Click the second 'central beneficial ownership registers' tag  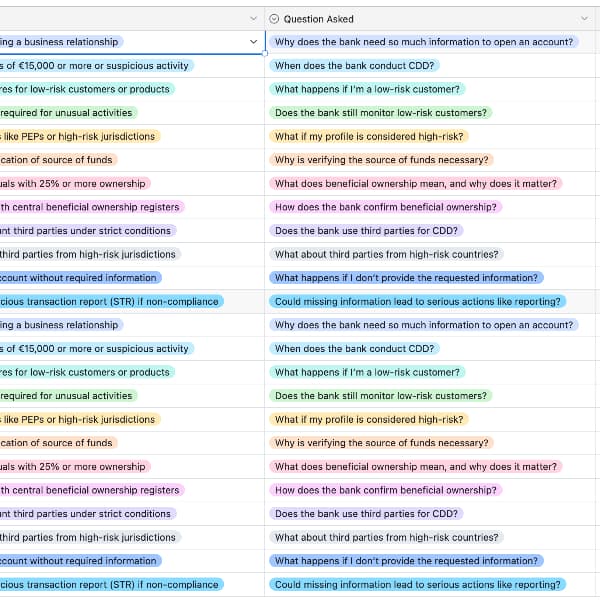coord(92,490)
